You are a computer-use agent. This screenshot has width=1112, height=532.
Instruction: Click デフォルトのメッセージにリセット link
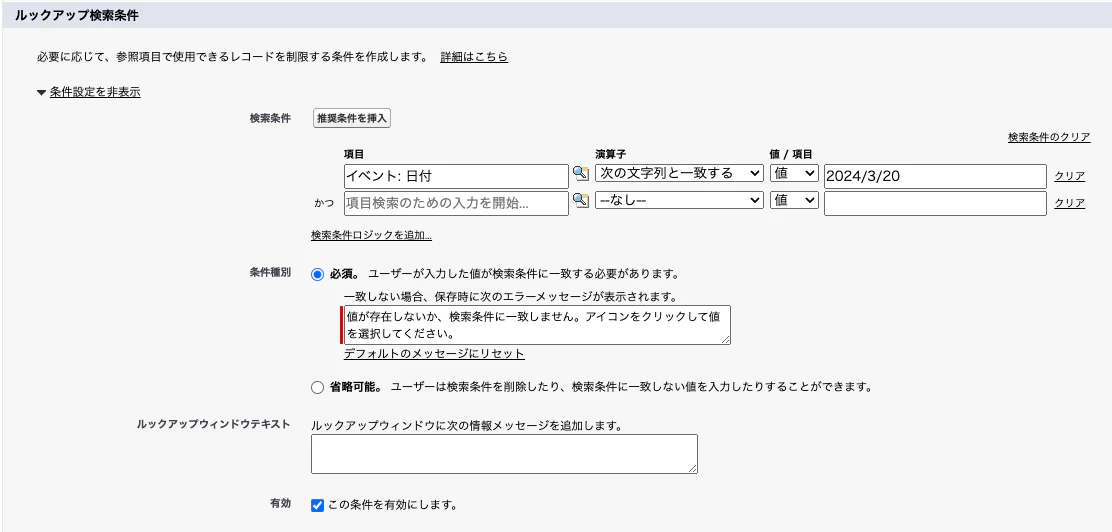[434, 353]
